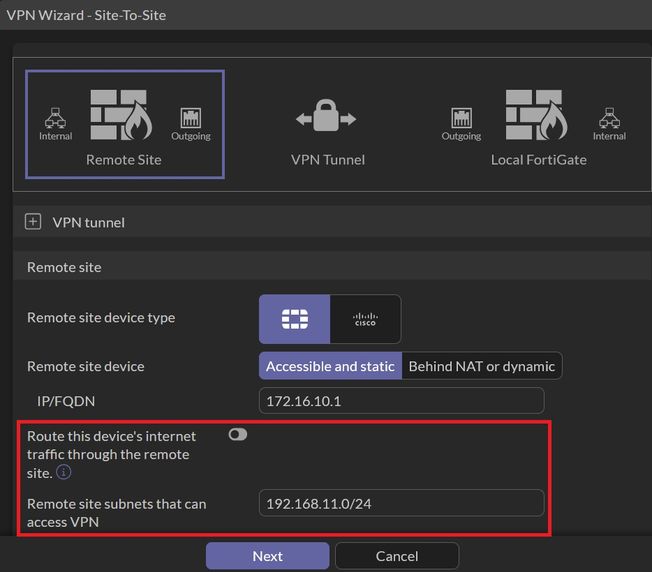Click the Local FortiGate firewall icon
The height and width of the screenshot is (572, 652).
pos(538,116)
